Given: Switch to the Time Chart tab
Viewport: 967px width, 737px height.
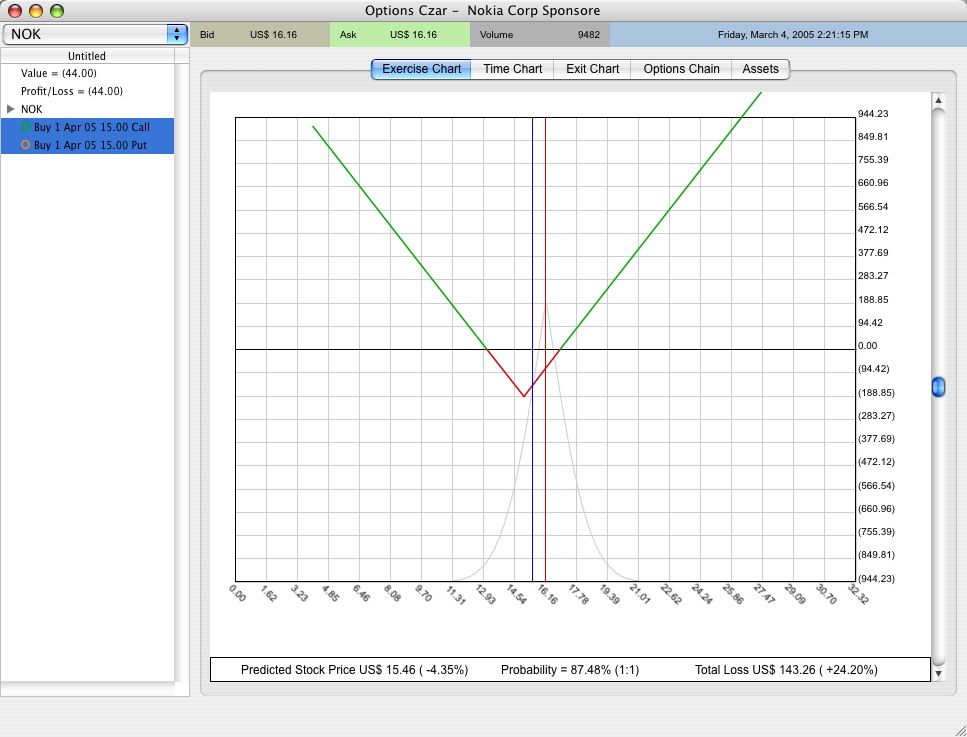Looking at the screenshot, I should tap(512, 69).
